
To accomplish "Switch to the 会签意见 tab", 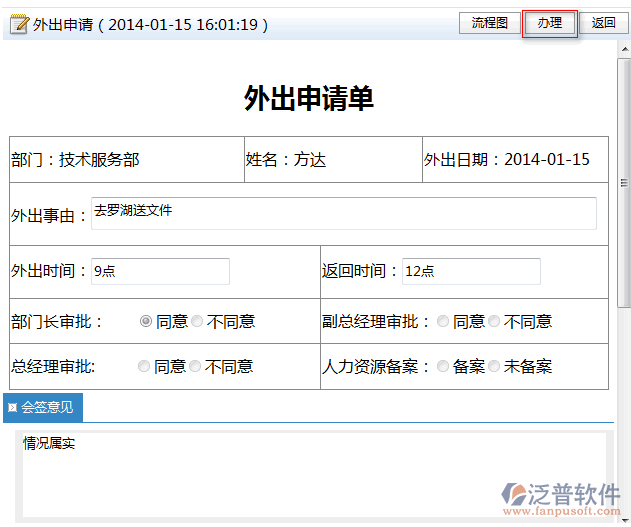I will coord(43,408).
